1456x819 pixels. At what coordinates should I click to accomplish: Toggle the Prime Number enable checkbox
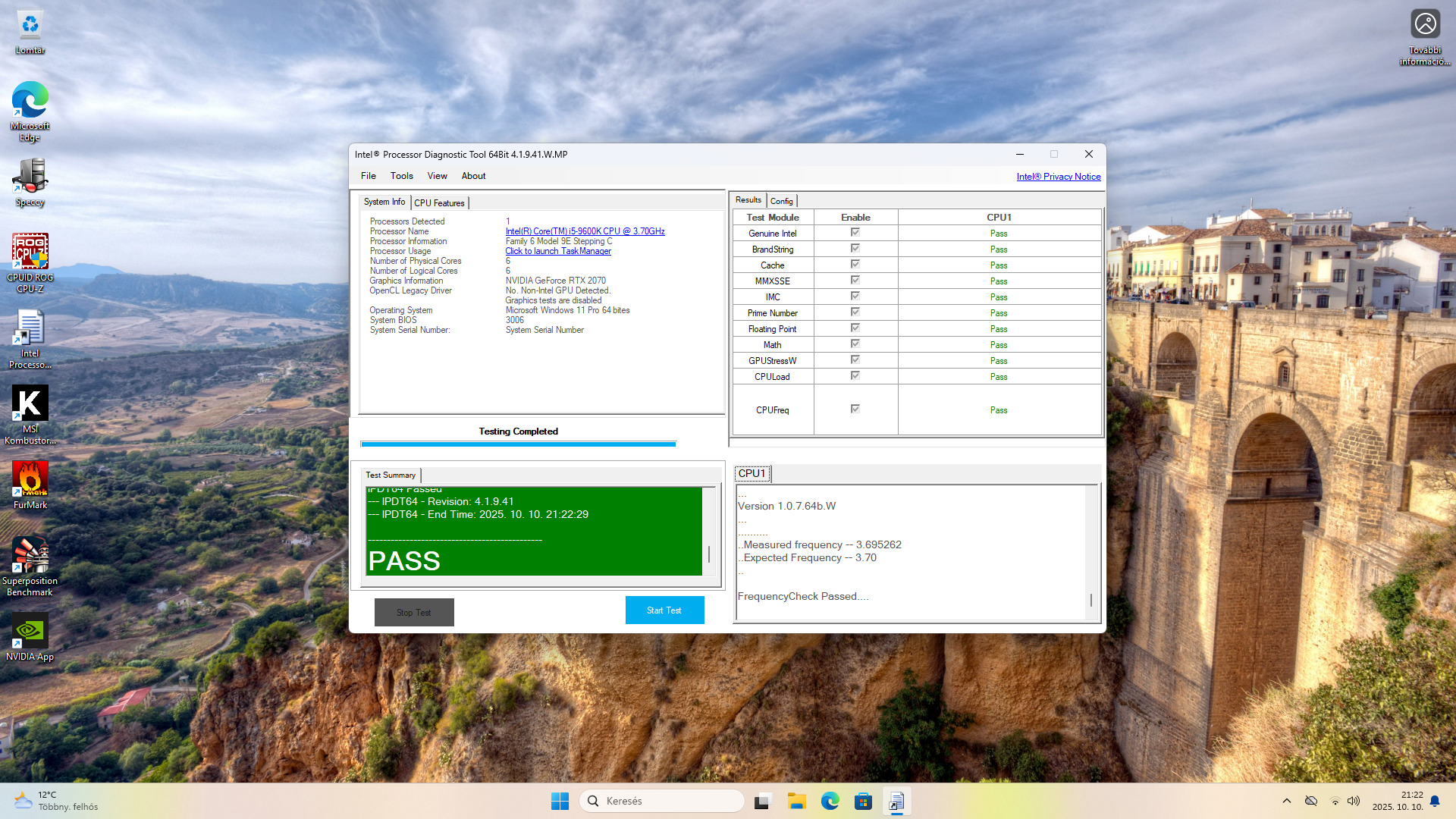(855, 312)
